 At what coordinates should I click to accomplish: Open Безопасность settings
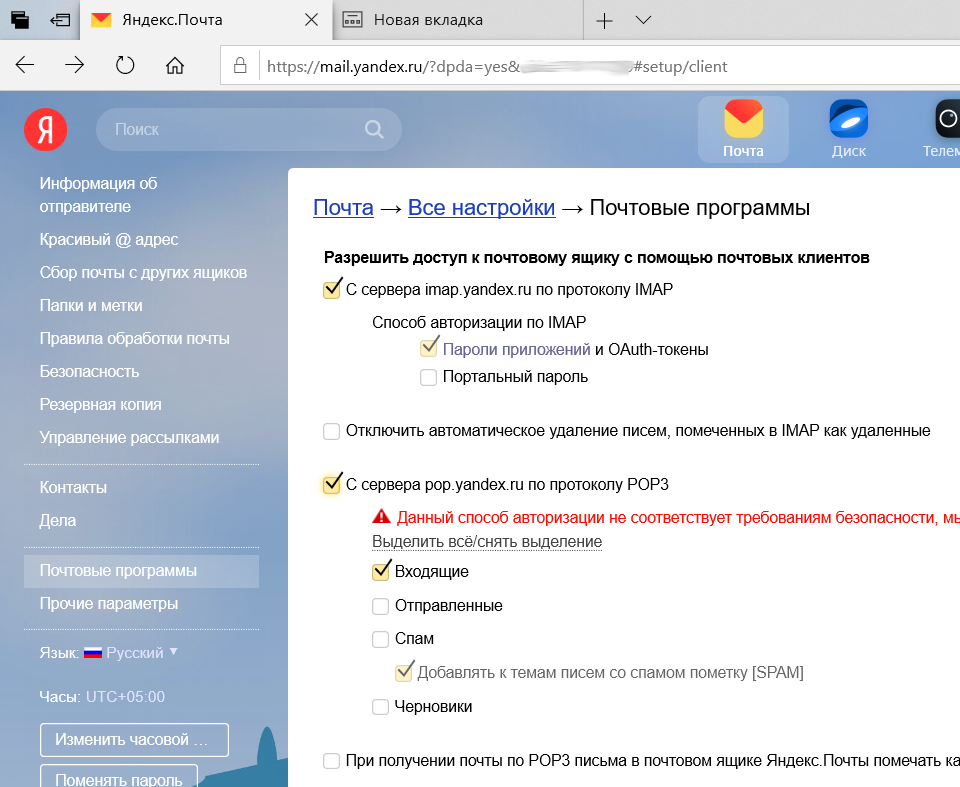pyautogui.click(x=89, y=372)
